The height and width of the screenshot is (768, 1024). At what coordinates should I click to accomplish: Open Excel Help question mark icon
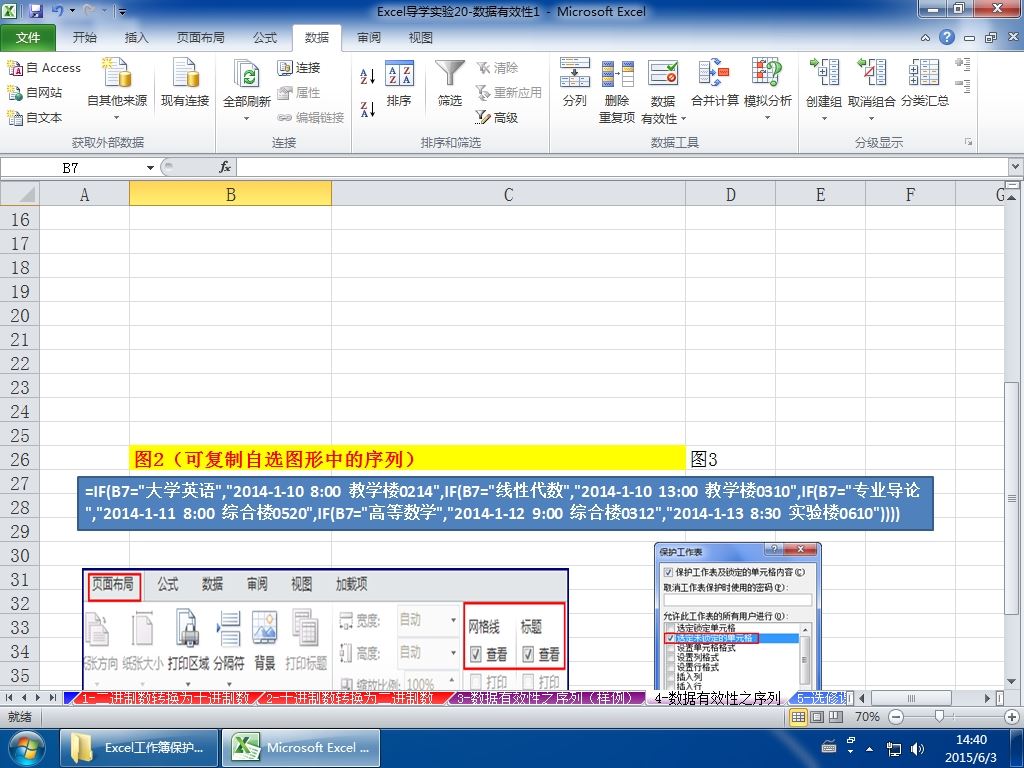(x=947, y=37)
